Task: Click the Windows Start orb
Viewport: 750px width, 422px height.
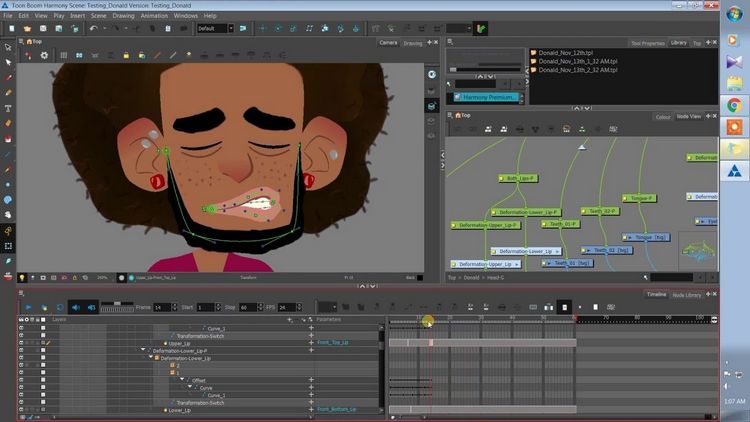Action: tap(734, 14)
